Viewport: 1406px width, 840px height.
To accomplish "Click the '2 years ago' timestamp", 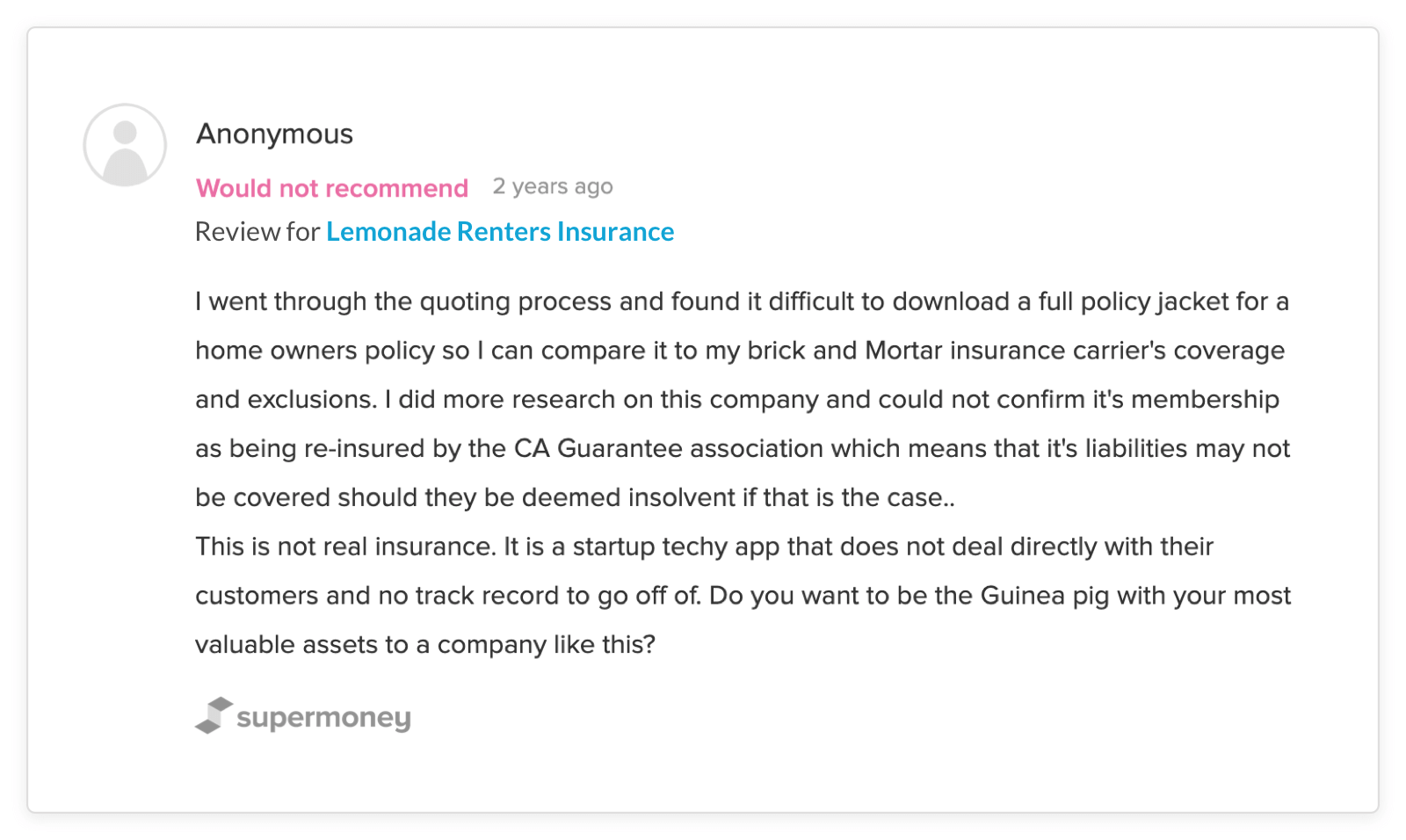I will [553, 186].
